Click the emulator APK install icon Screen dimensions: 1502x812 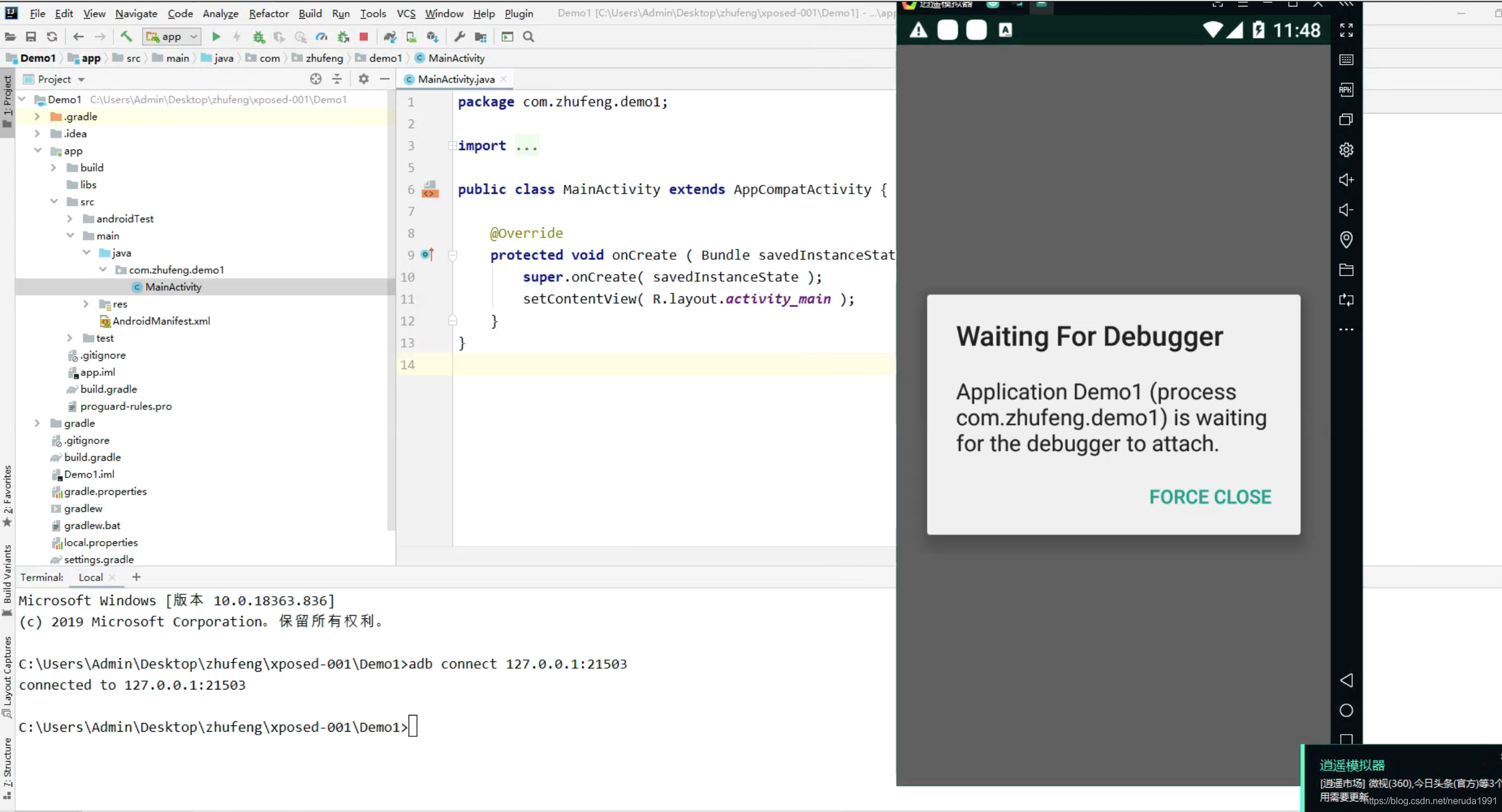click(x=1346, y=90)
